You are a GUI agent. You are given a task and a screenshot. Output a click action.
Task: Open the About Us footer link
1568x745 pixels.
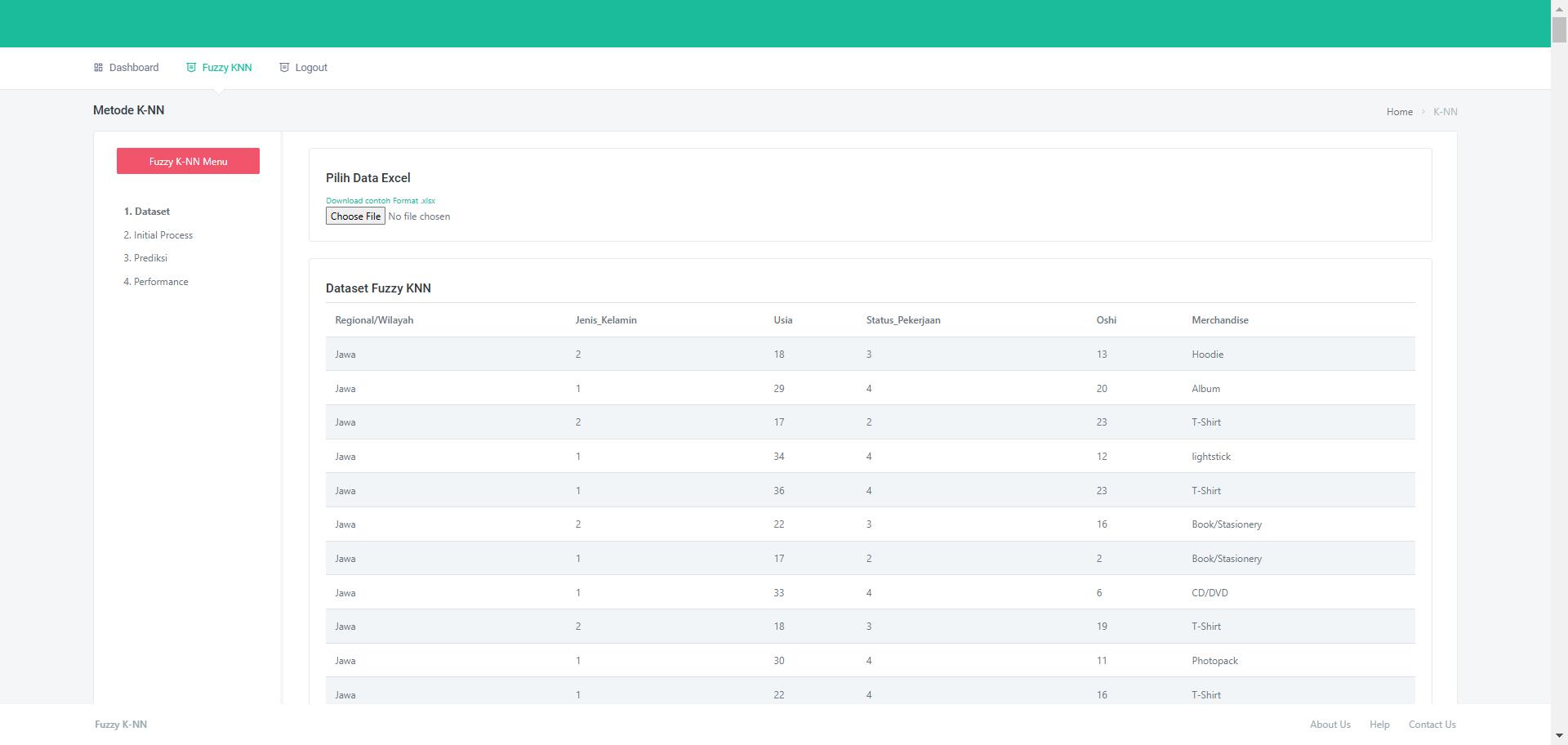tap(1330, 725)
